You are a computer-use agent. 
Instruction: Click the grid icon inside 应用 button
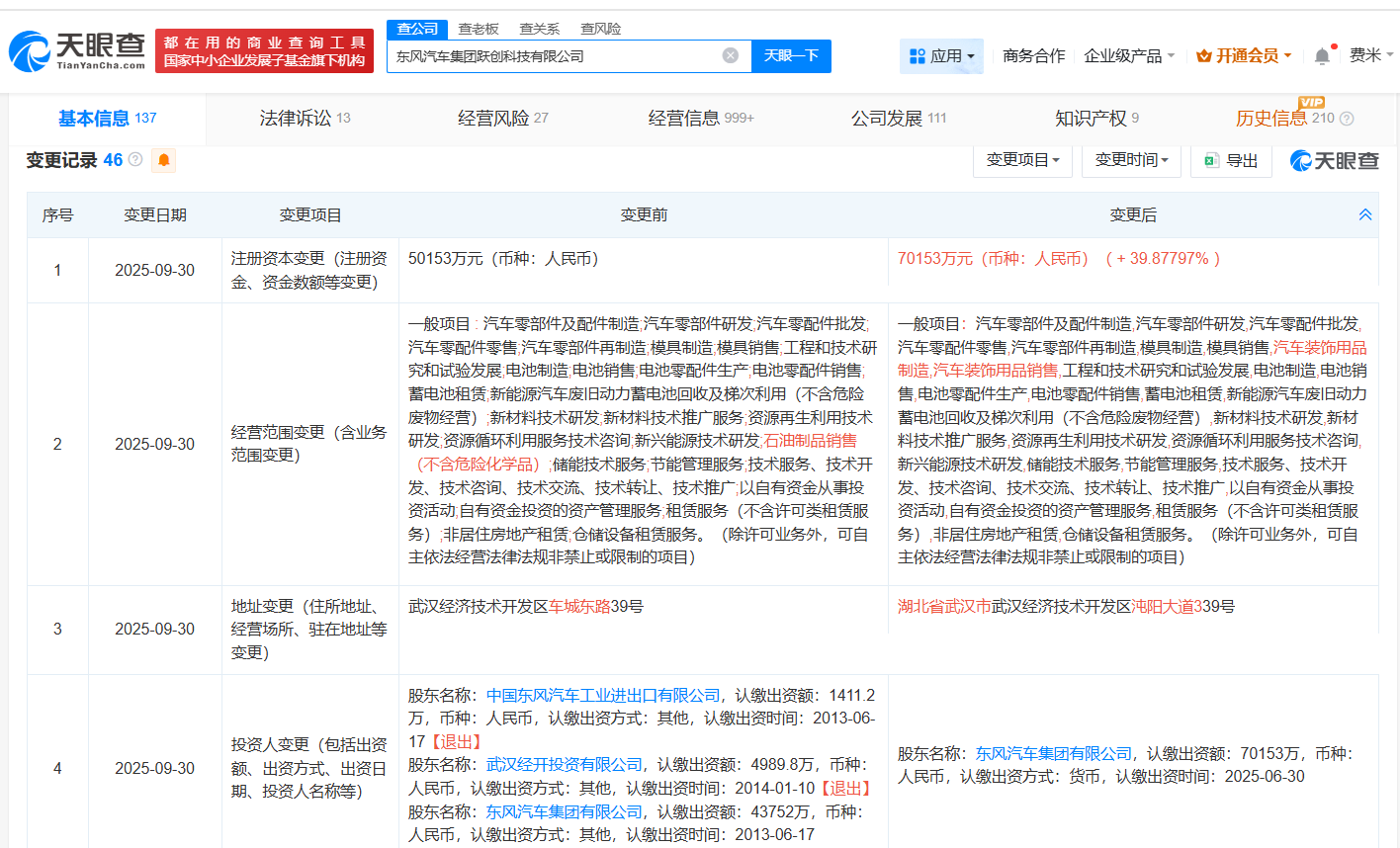[x=916, y=56]
